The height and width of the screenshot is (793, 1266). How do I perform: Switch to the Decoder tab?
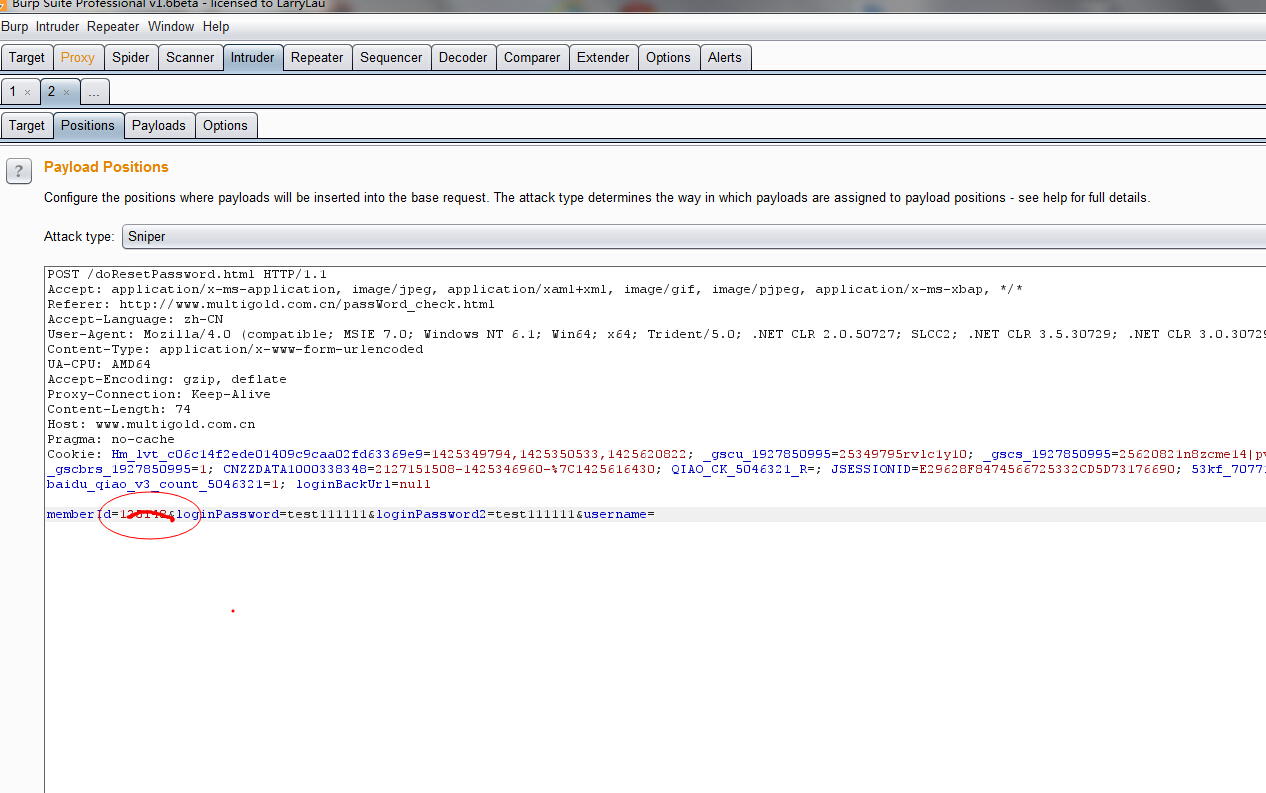[463, 58]
